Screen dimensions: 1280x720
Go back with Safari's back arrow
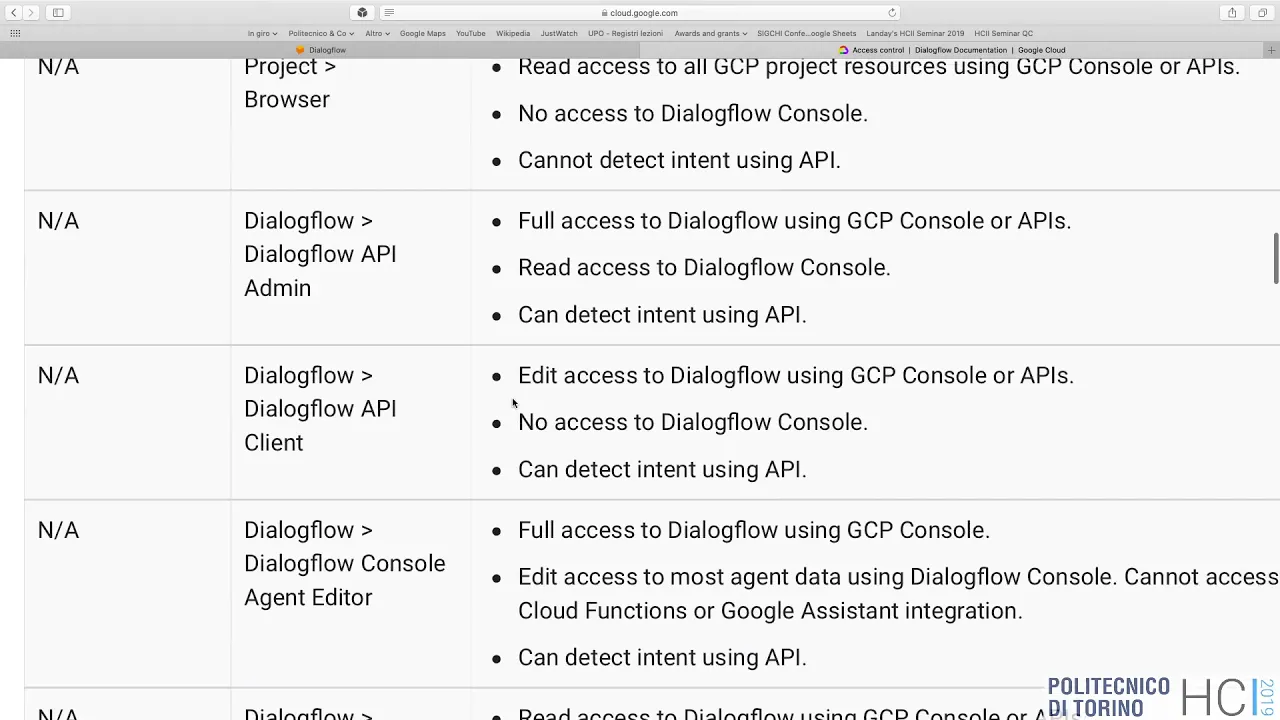(13, 13)
